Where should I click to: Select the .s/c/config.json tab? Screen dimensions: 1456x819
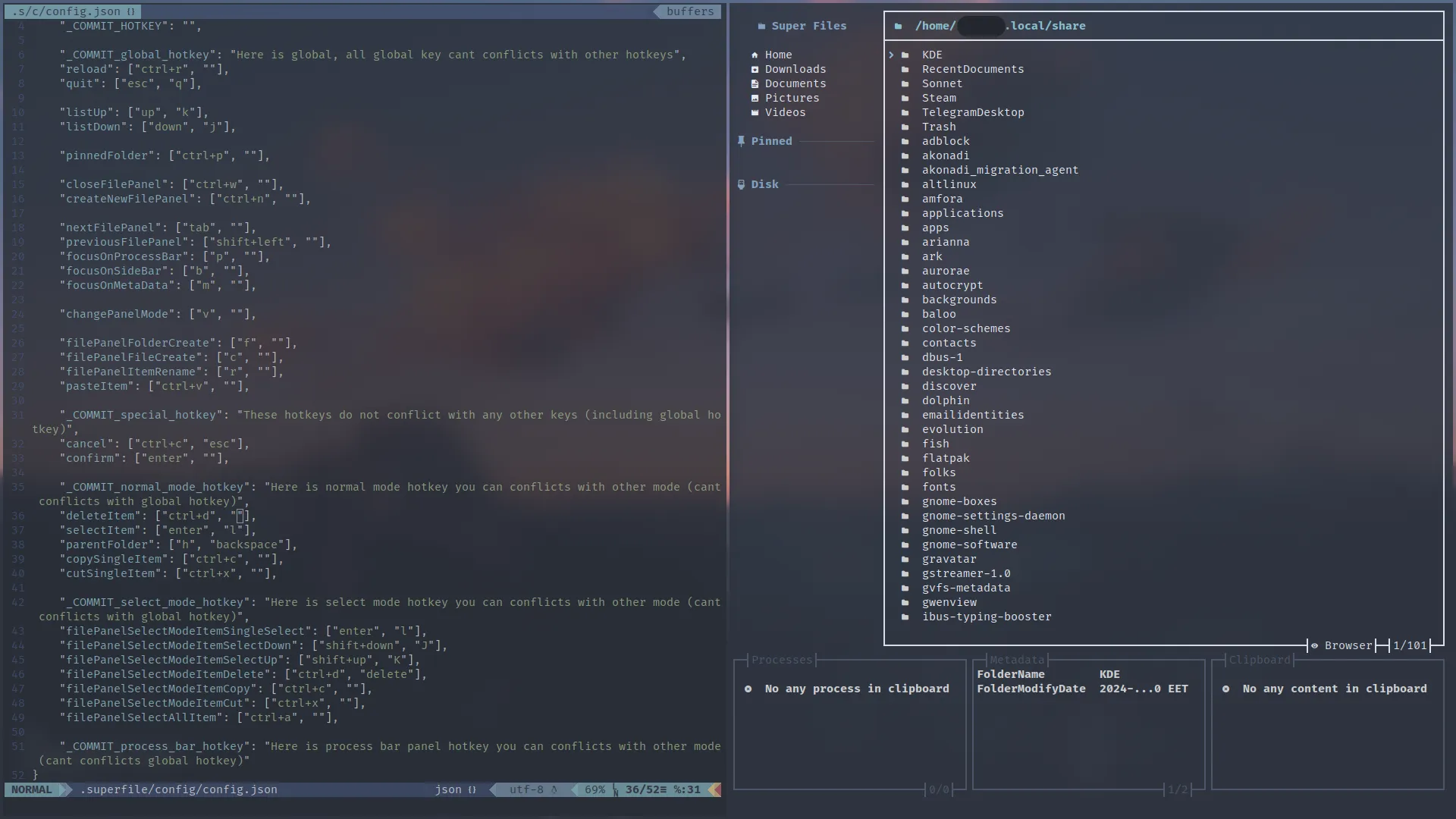68,11
